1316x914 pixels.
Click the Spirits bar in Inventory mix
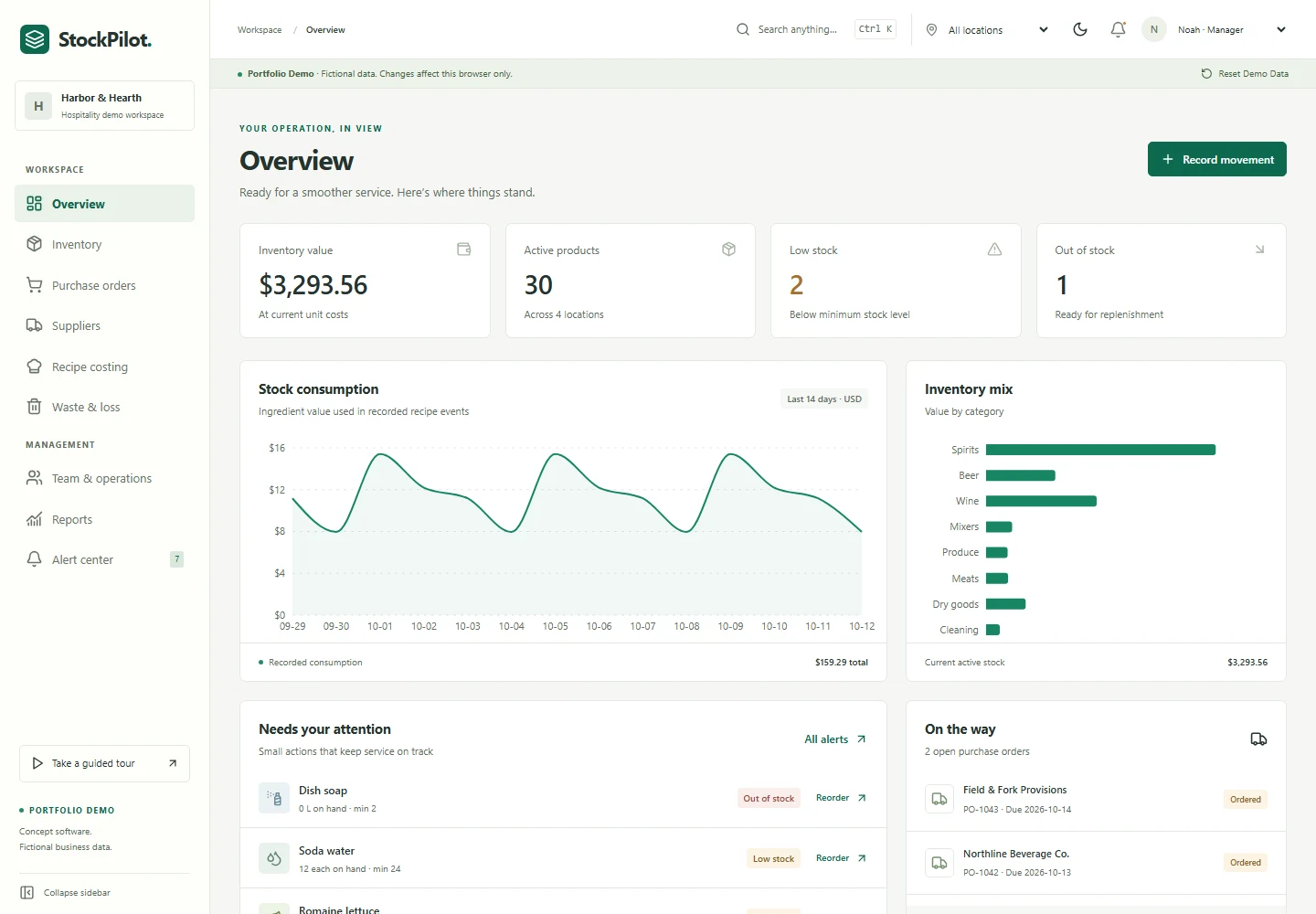click(1100, 450)
